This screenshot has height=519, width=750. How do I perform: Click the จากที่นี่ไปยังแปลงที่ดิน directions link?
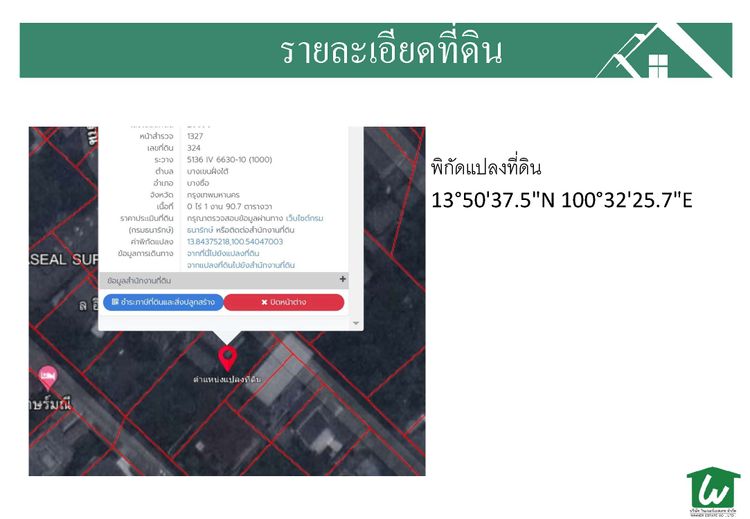coord(223,253)
